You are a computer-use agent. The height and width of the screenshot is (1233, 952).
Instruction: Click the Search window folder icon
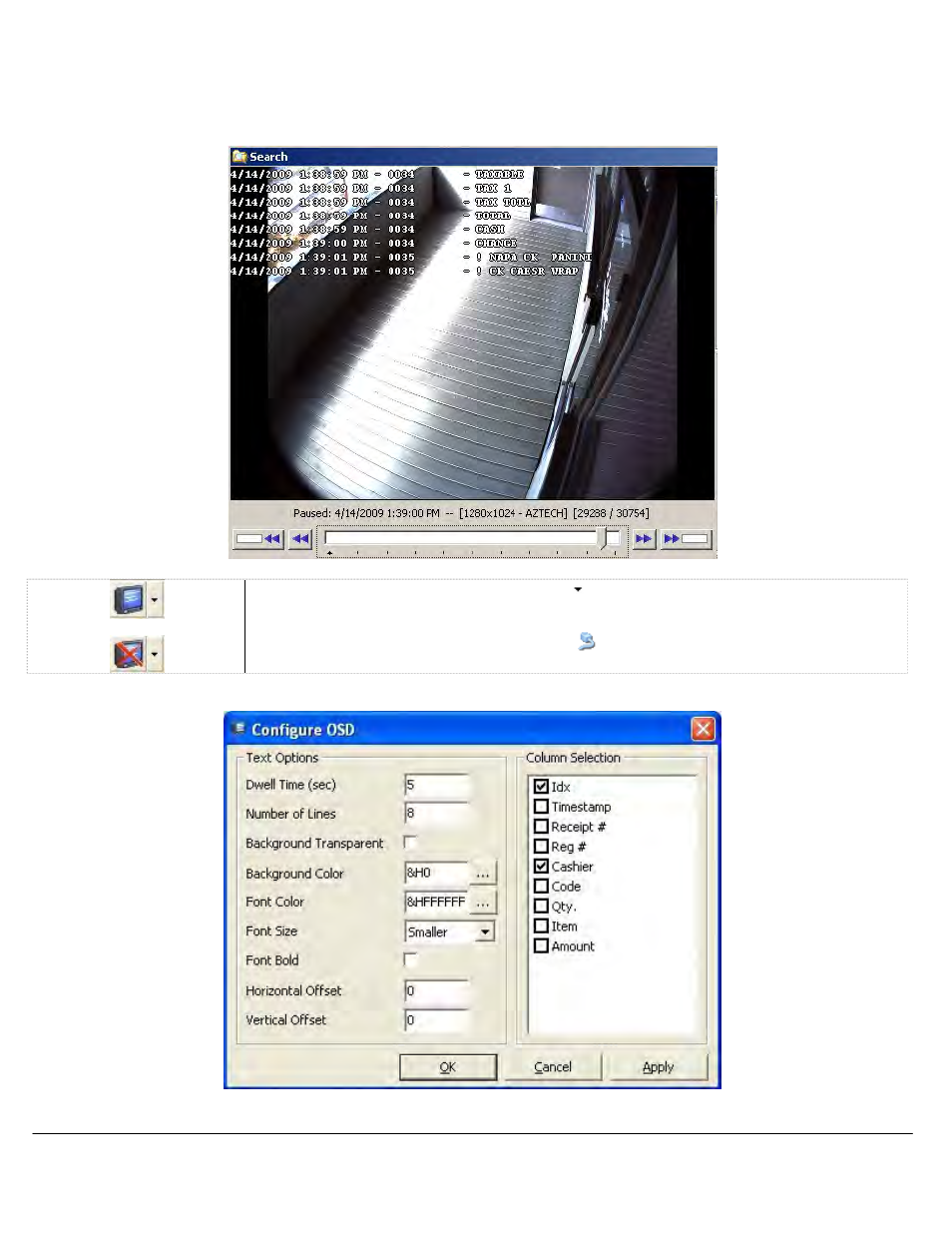pos(239,157)
